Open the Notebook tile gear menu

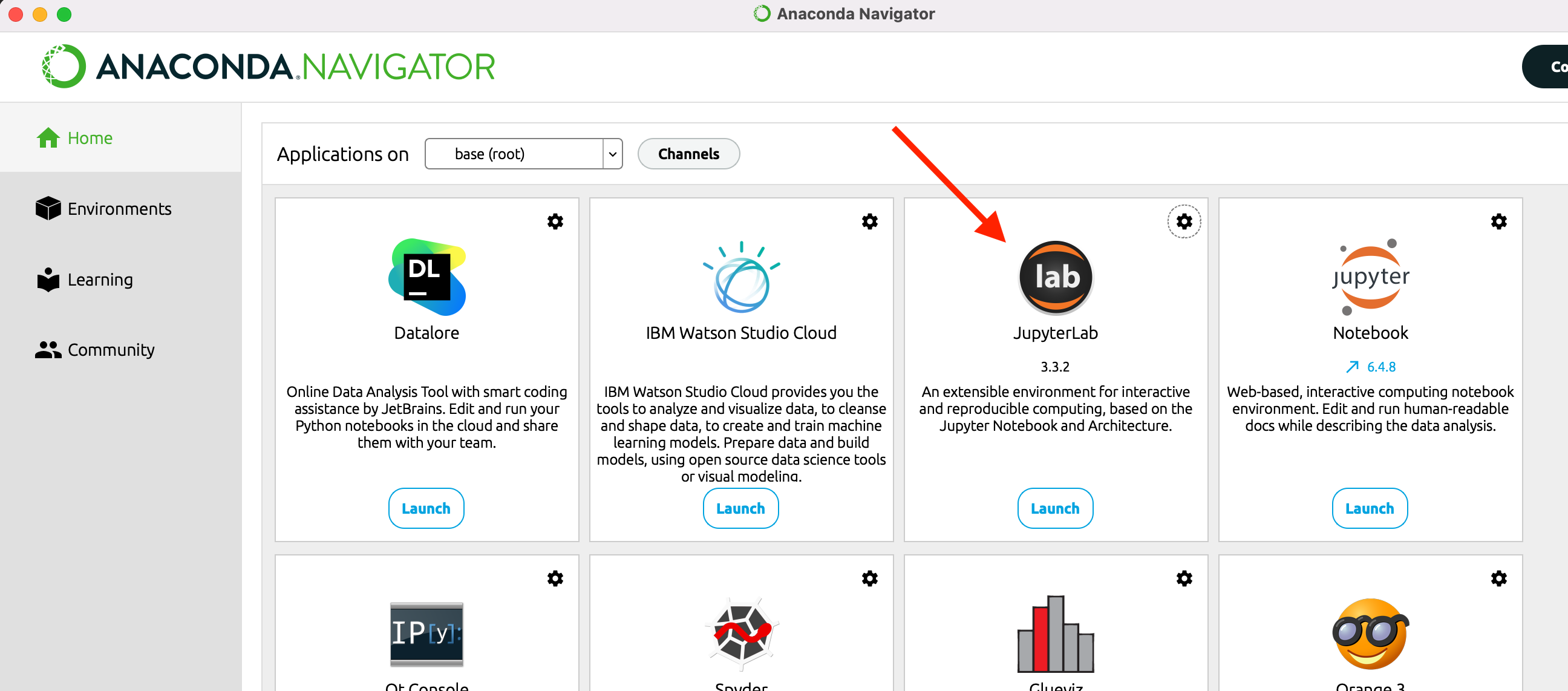[1498, 221]
